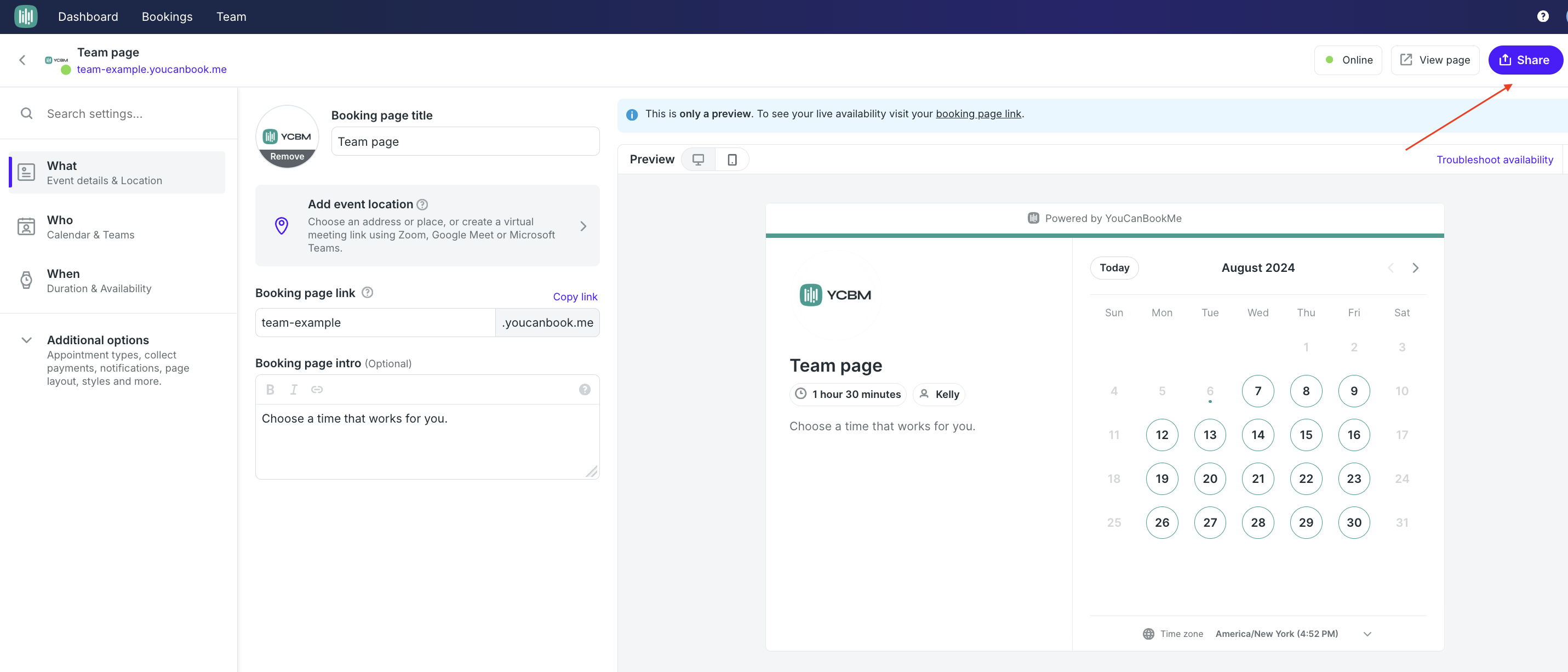This screenshot has width=1568, height=672.
Task: Select the When duration and availability section
Action: [x=117, y=280]
